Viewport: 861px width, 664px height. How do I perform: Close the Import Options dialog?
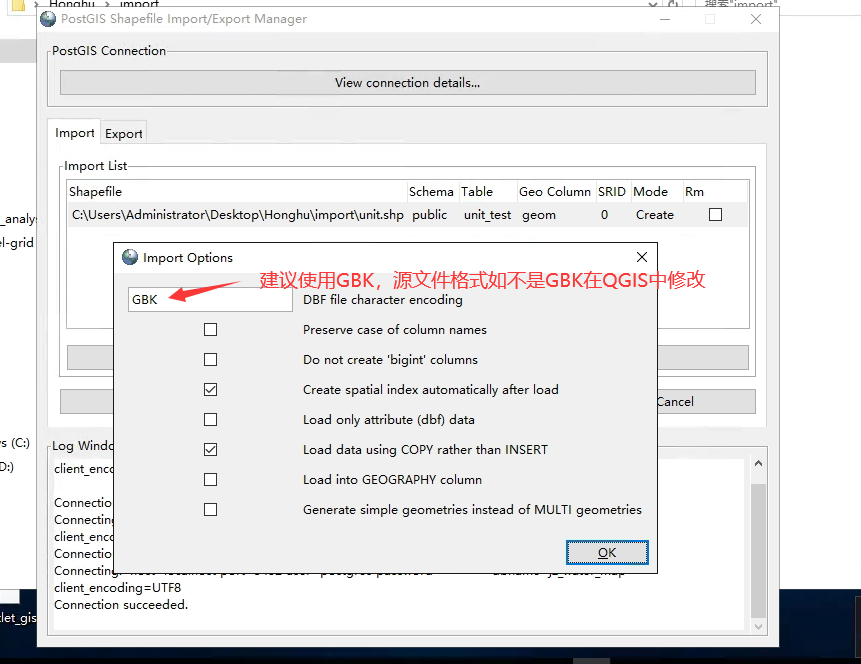coord(641,257)
